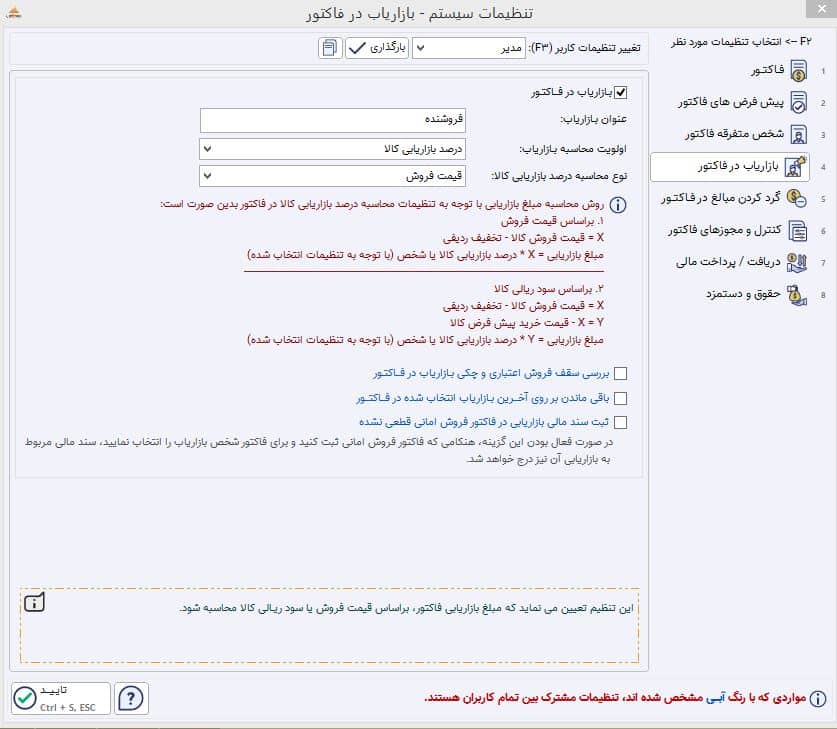This screenshot has height=729, width=837.
Task: Enable باقی ماندن بر روی آخرین بازاریاب checkbox
Action: 620,398
